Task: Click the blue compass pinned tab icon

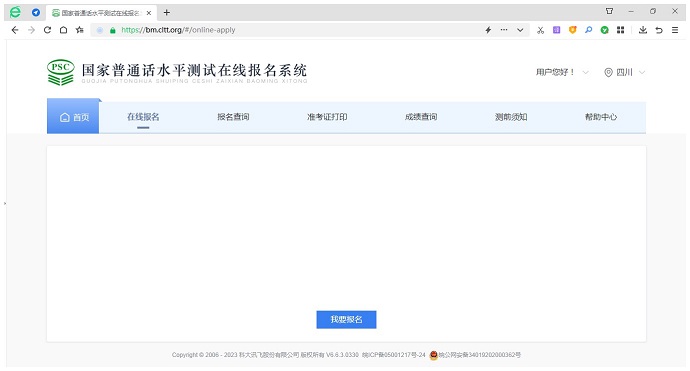Action: [36, 12]
